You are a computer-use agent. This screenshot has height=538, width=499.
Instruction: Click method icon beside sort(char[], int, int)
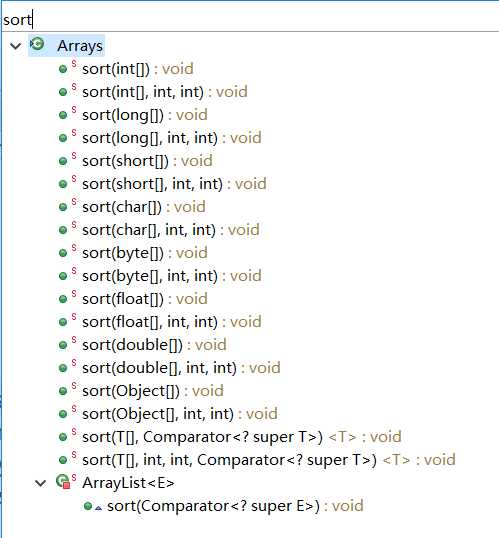pos(63,231)
